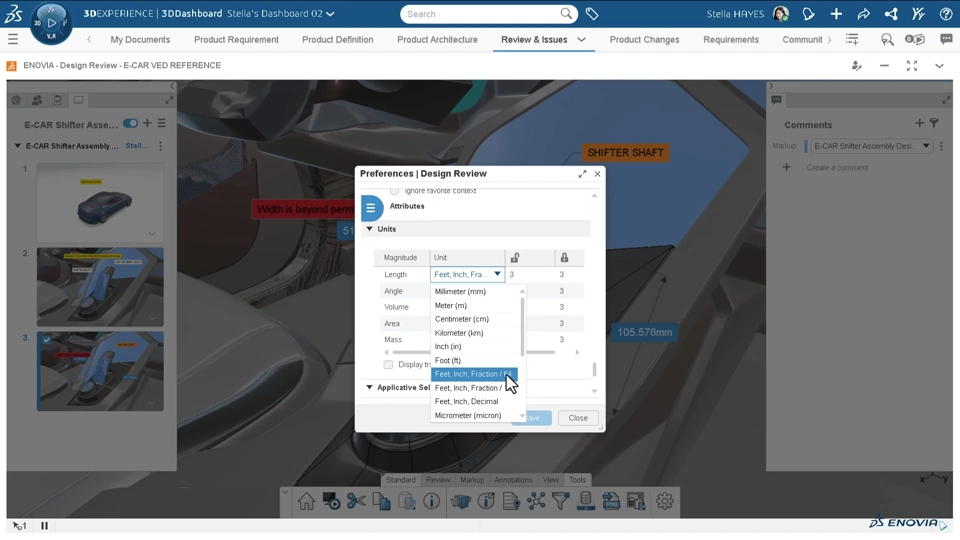Open the Review & Issues tab chevron

pos(582,39)
